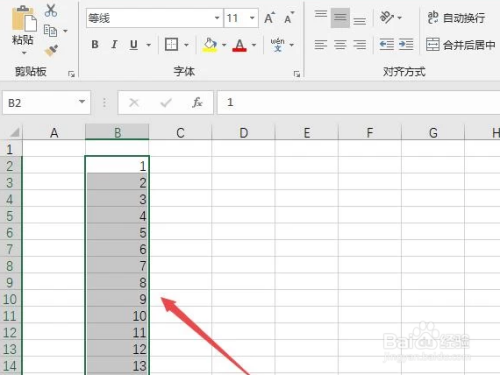Select column A header

54,132
